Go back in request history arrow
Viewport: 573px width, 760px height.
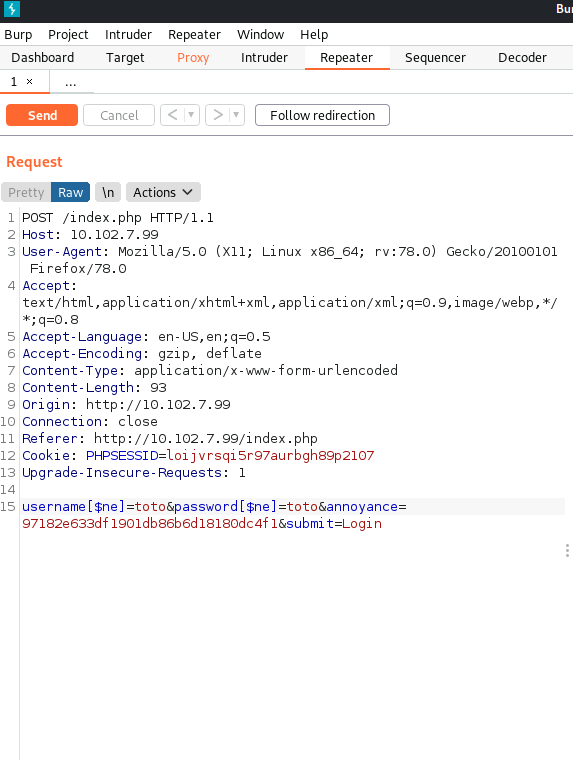click(173, 115)
